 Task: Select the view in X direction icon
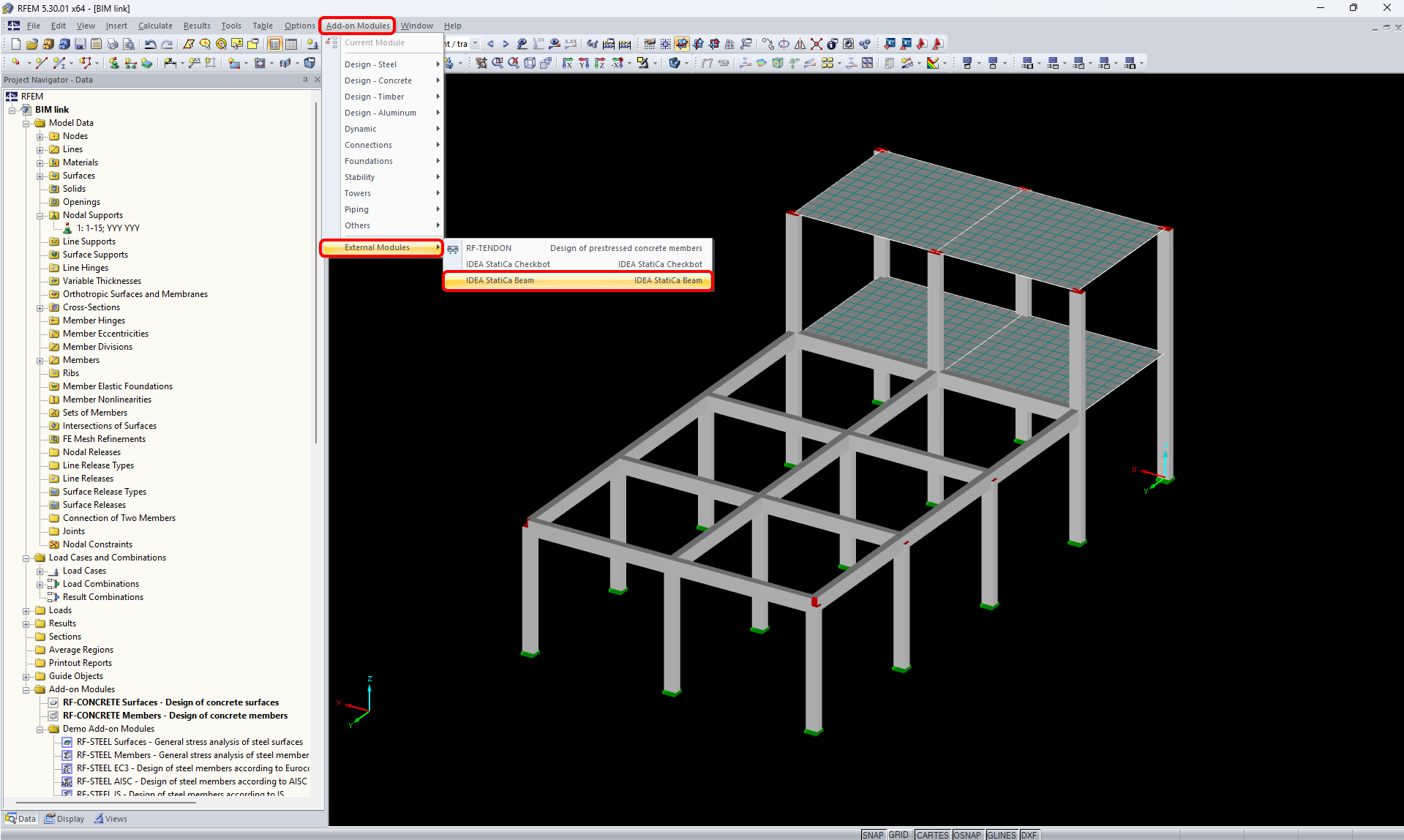tap(567, 64)
